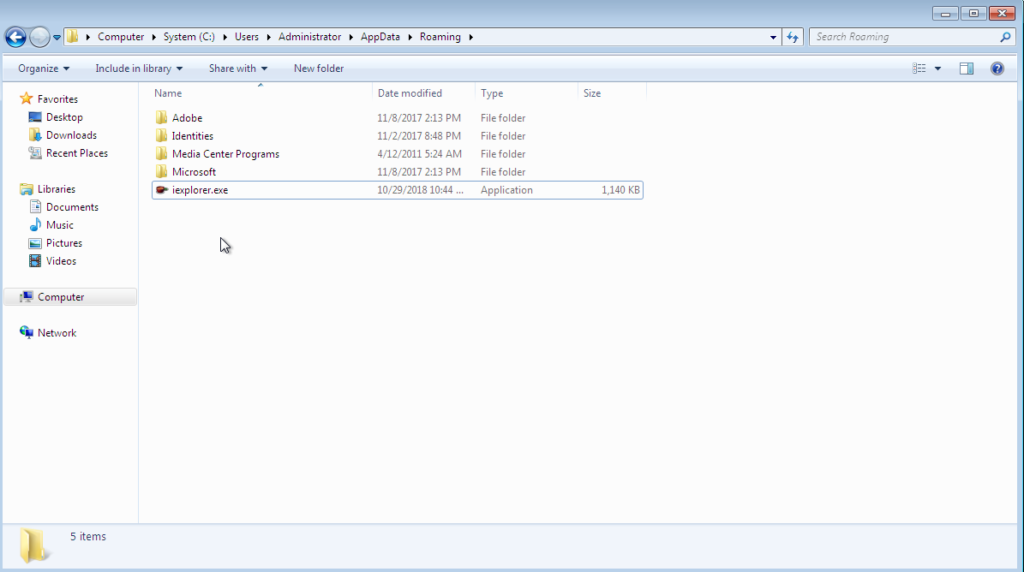Open the address bar history dropdown
The image size is (1024, 572).
[x=773, y=37]
